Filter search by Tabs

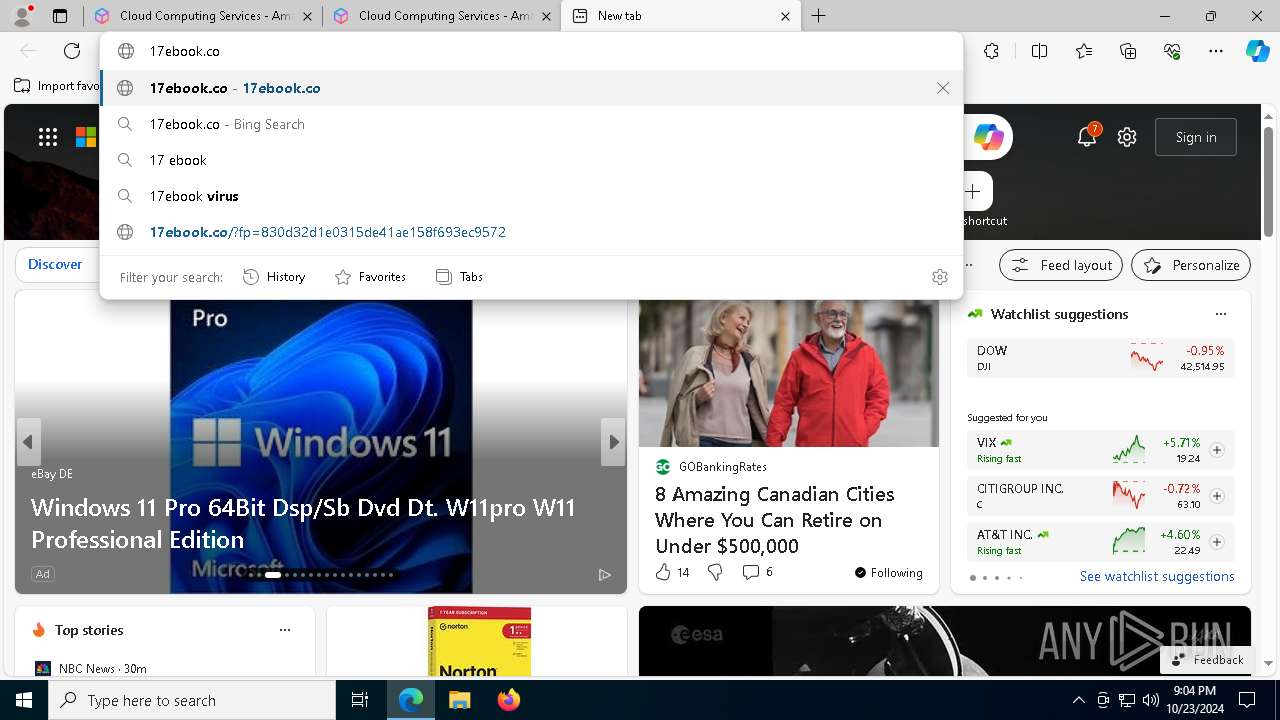point(459,277)
